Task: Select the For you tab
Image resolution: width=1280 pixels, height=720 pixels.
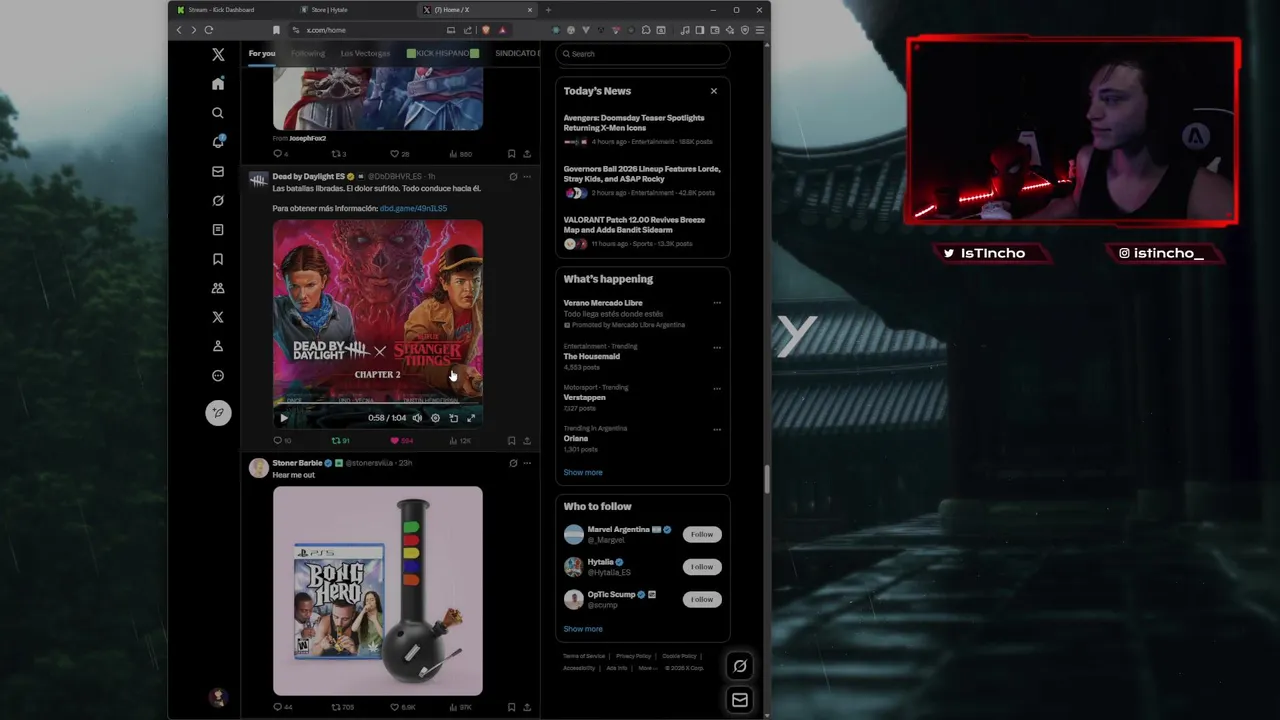Action: 262,53
